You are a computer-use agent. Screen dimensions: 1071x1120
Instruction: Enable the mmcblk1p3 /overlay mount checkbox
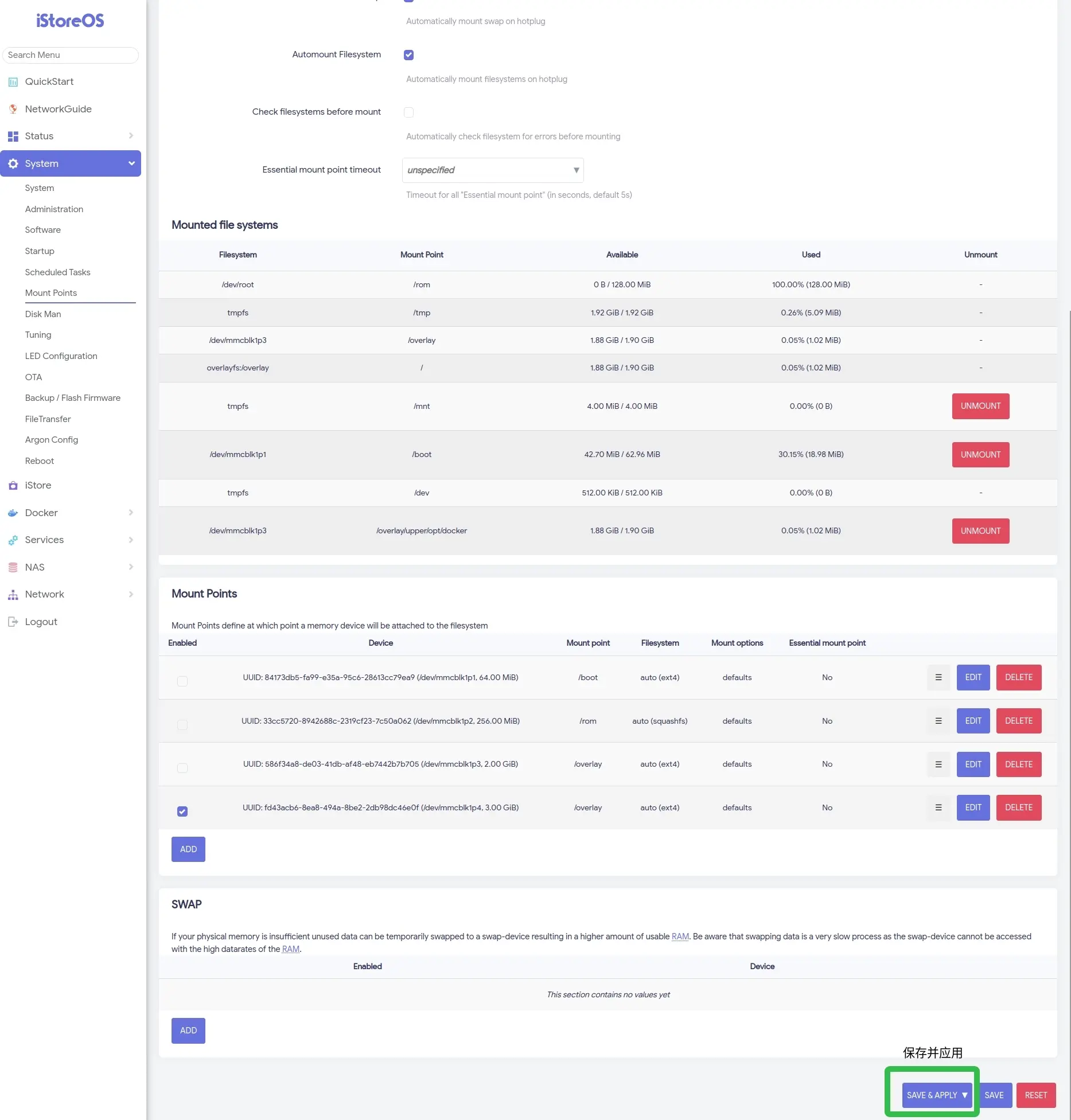tap(182, 768)
